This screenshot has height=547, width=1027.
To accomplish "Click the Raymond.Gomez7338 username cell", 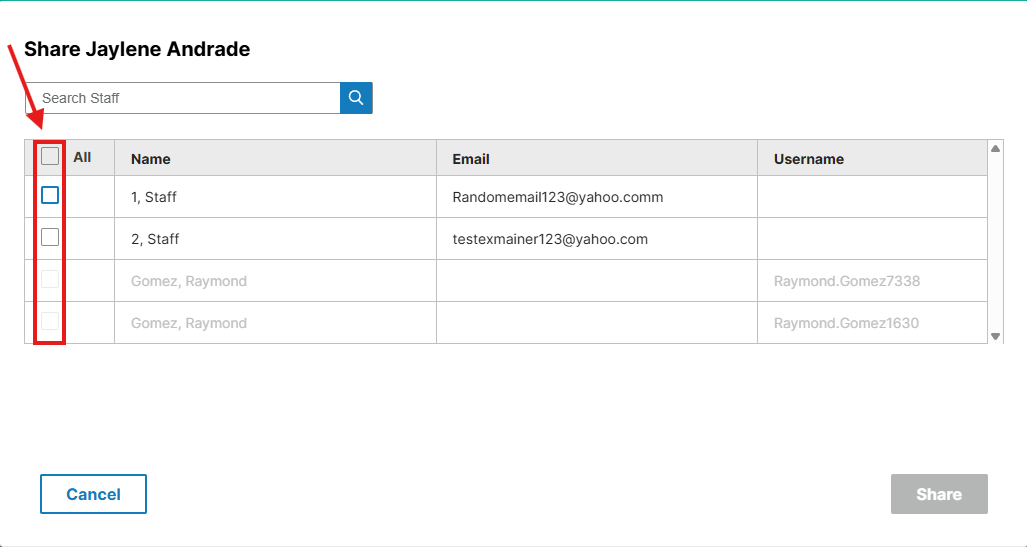I will click(x=846, y=281).
